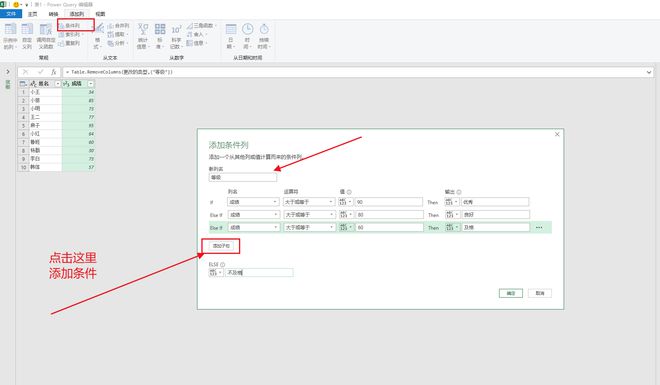Open the 统计信息 ribbon tool

click(143, 36)
